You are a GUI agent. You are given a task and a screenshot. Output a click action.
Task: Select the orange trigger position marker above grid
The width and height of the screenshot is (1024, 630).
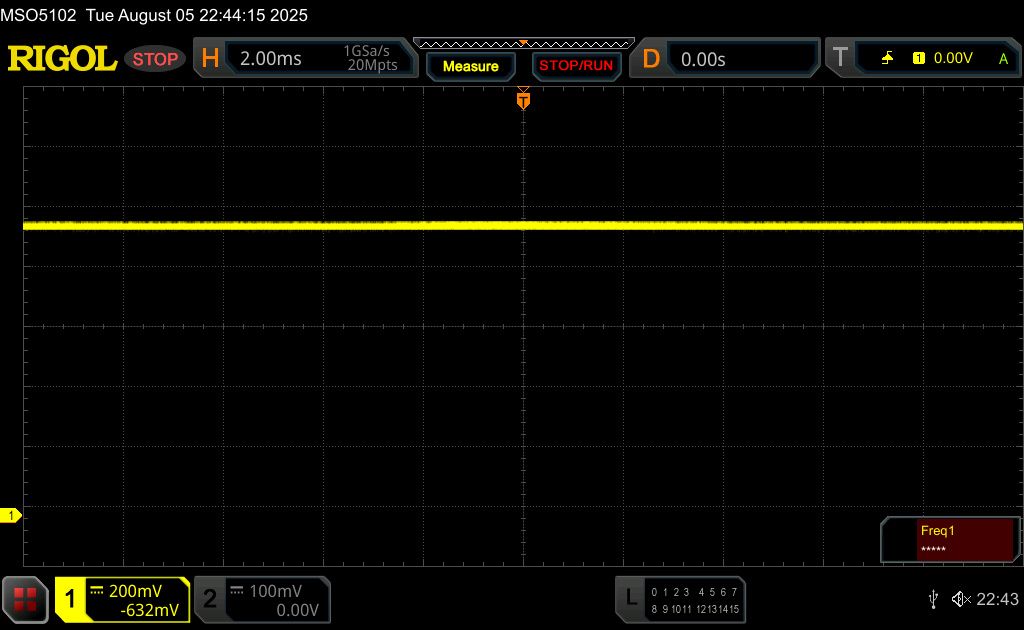coord(522,100)
